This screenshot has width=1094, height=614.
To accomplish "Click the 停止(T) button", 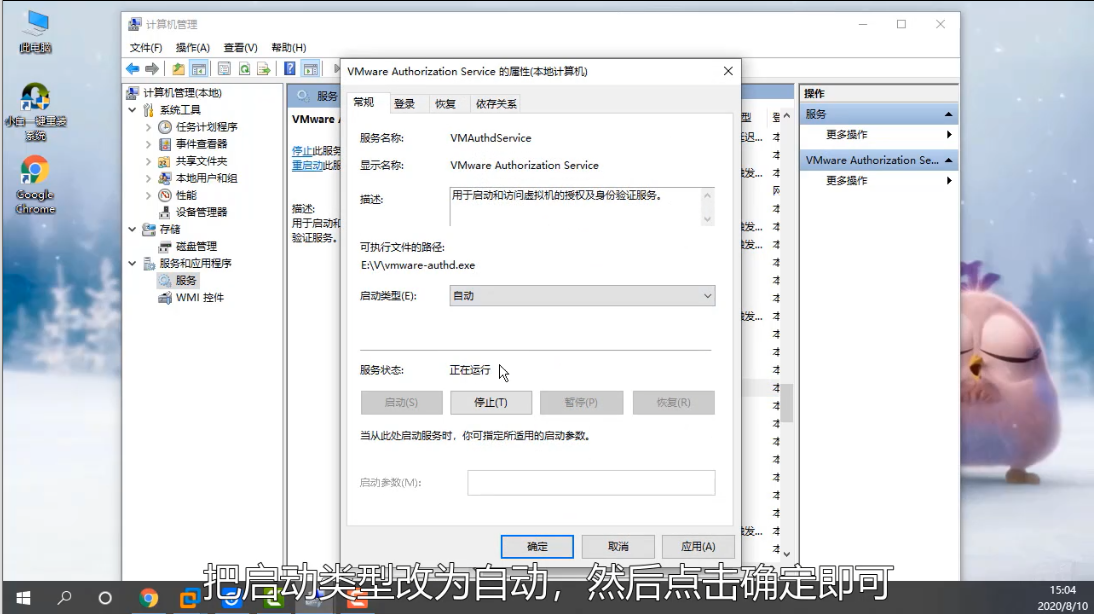I will click(491, 403).
